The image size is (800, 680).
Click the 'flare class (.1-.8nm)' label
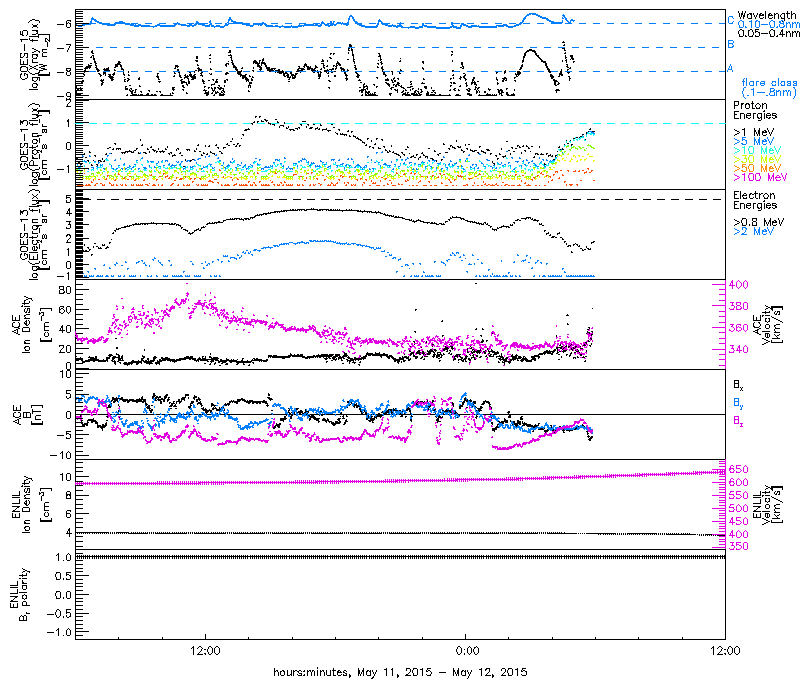(769, 87)
